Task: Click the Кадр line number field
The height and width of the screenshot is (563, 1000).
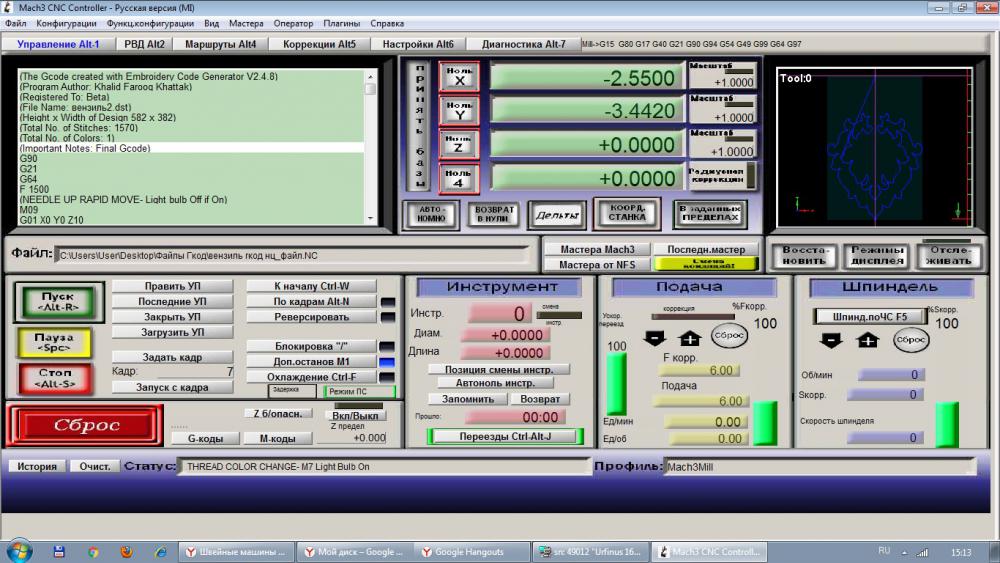Action: coord(196,371)
